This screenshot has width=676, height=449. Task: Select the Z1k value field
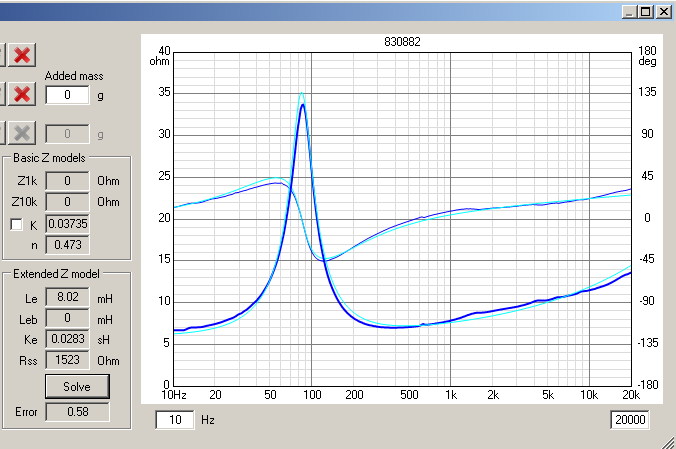[x=67, y=181]
